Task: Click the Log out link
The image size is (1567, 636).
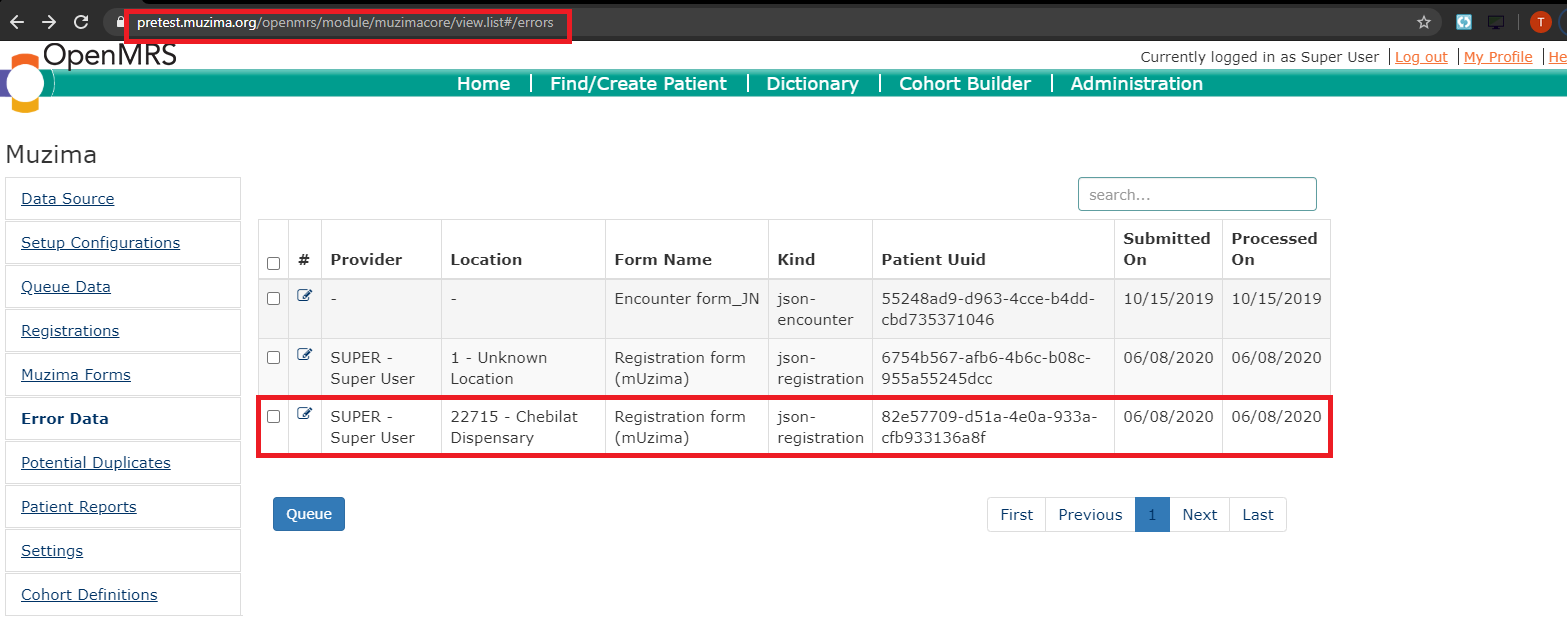Action: 1421,57
